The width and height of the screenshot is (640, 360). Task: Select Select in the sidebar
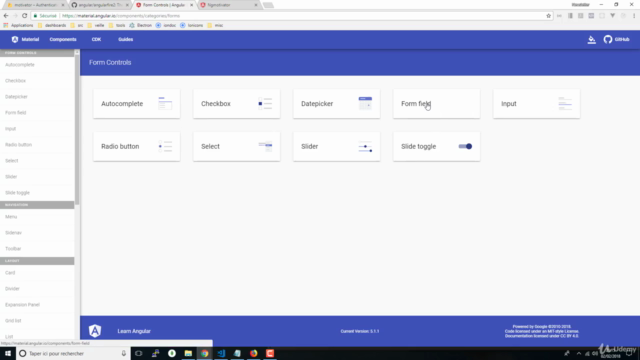(x=37, y=160)
